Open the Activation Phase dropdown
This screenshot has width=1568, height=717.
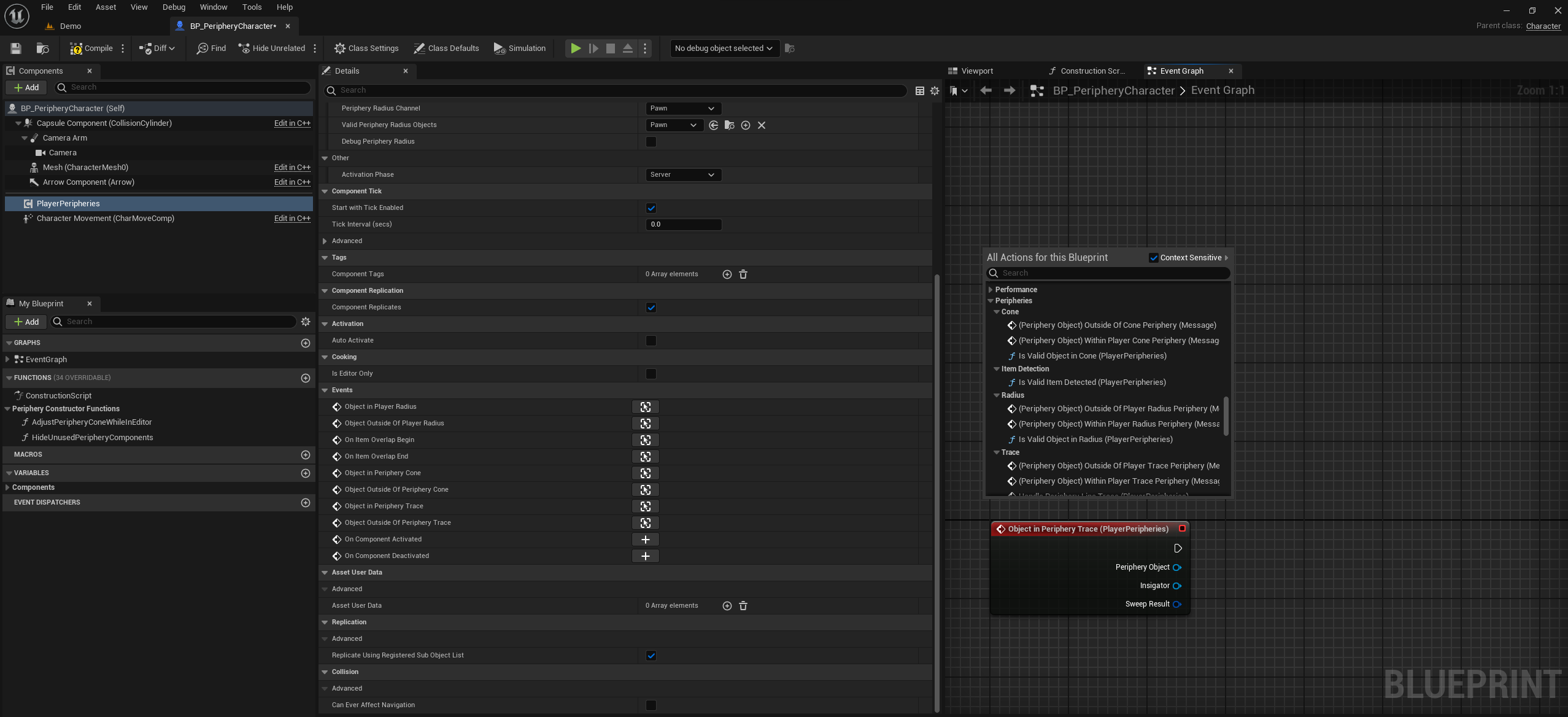click(x=683, y=175)
